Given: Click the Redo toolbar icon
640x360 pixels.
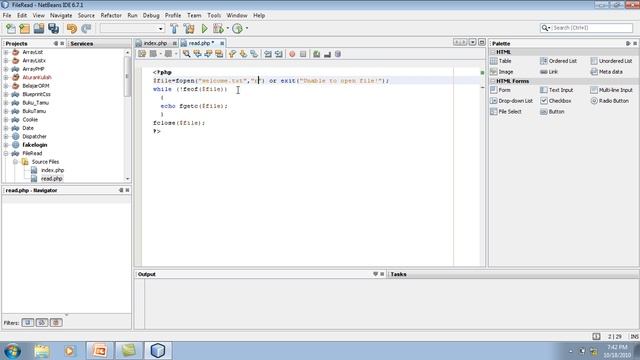Looking at the screenshot, I should point(86,29).
